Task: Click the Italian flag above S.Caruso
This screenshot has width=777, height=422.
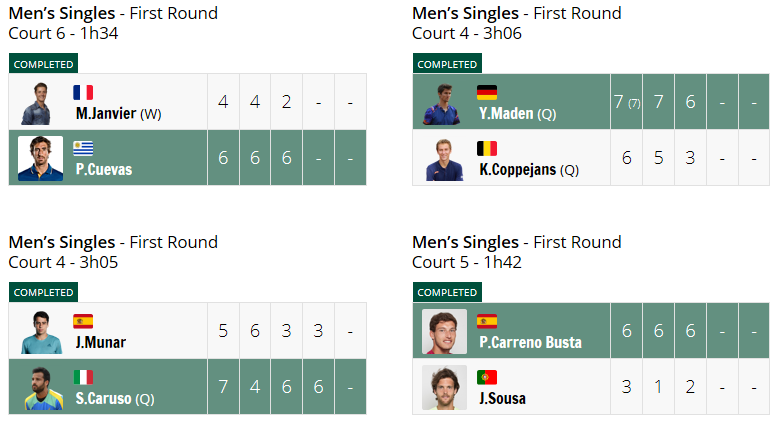Action: (x=83, y=377)
